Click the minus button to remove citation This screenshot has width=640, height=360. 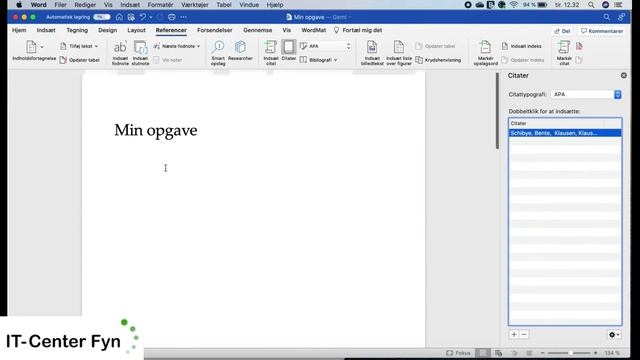pos(524,335)
